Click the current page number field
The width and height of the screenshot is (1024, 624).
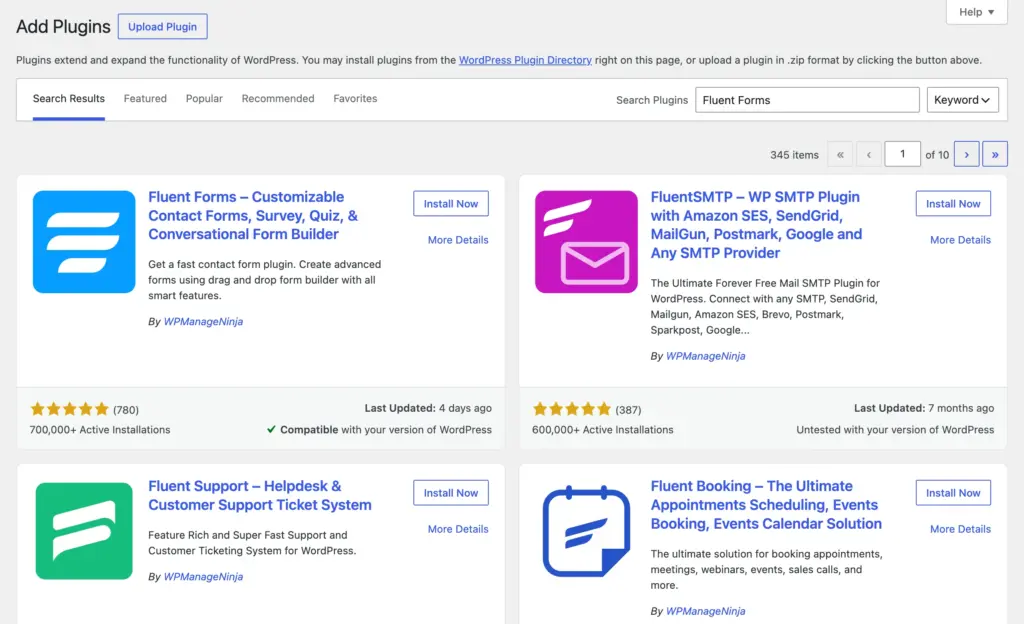click(903, 154)
